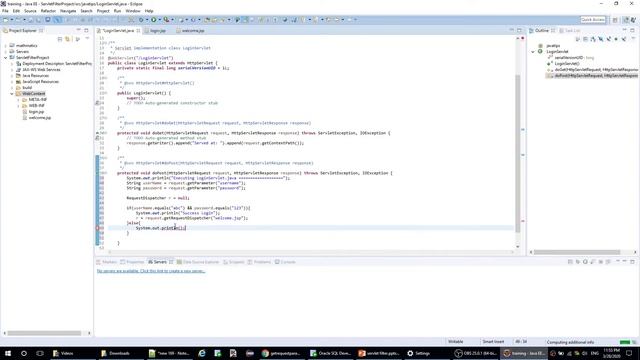Image resolution: width=640 pixels, height=360 pixels.
Task: Click the editor vertical scrollbar
Action: click(x=518, y=153)
